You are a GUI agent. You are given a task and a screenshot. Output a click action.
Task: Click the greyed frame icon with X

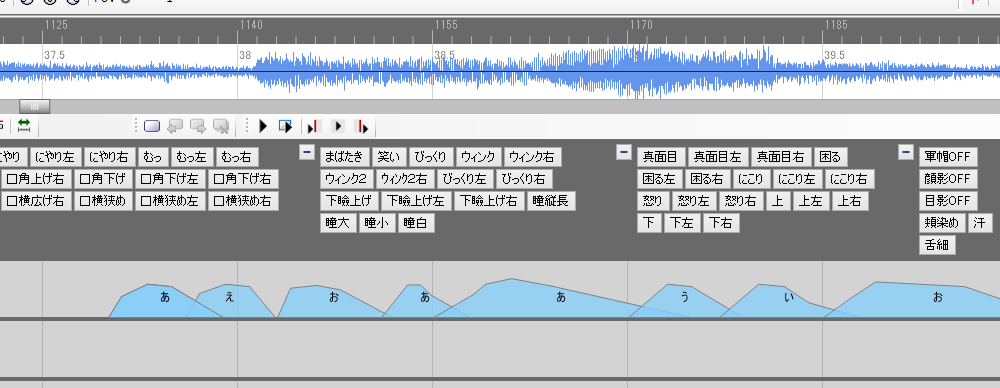coord(221,126)
